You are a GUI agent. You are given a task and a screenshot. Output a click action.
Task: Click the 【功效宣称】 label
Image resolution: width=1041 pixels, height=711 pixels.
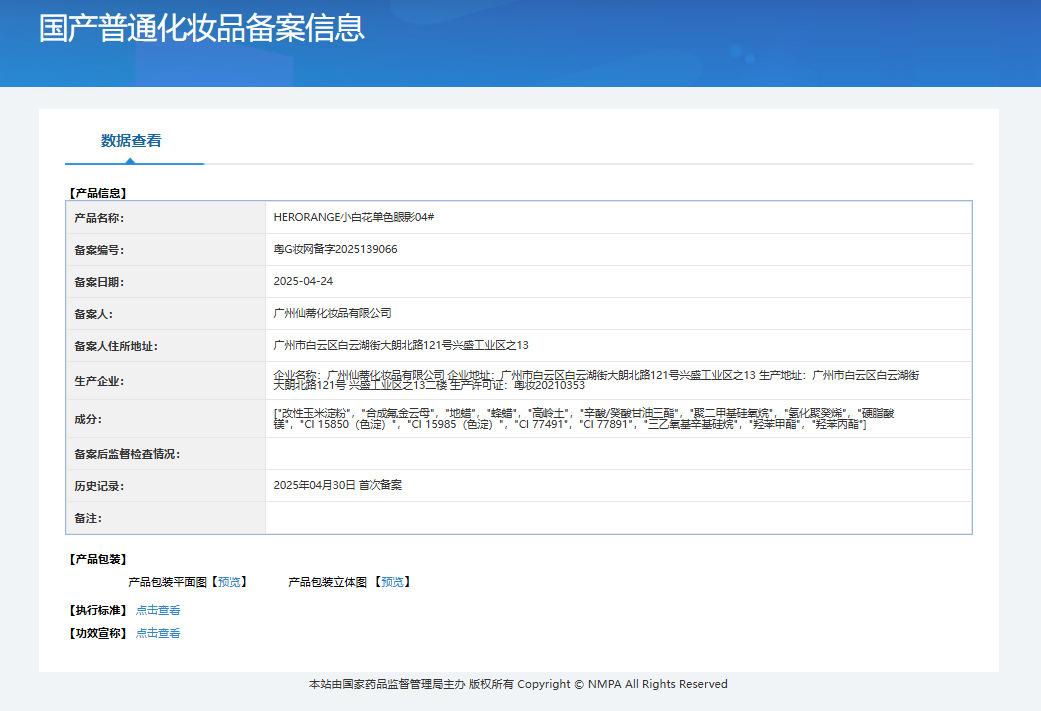98,633
